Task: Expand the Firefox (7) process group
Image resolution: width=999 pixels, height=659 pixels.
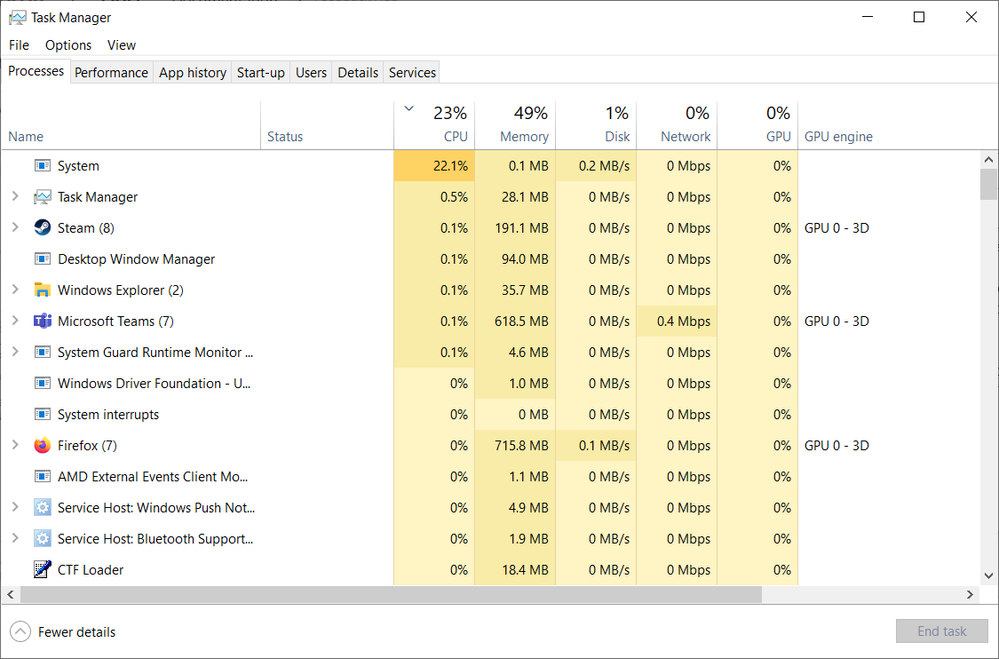Action: [x=15, y=445]
